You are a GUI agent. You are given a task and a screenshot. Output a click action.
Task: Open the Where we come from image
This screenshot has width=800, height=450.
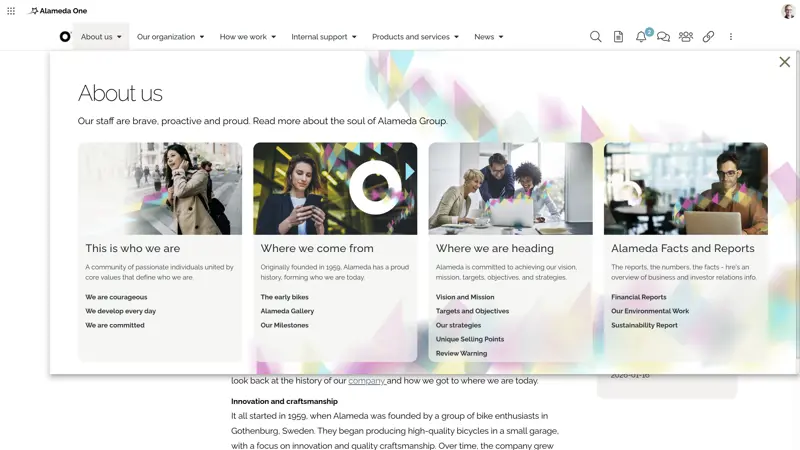pyautogui.click(x=335, y=189)
